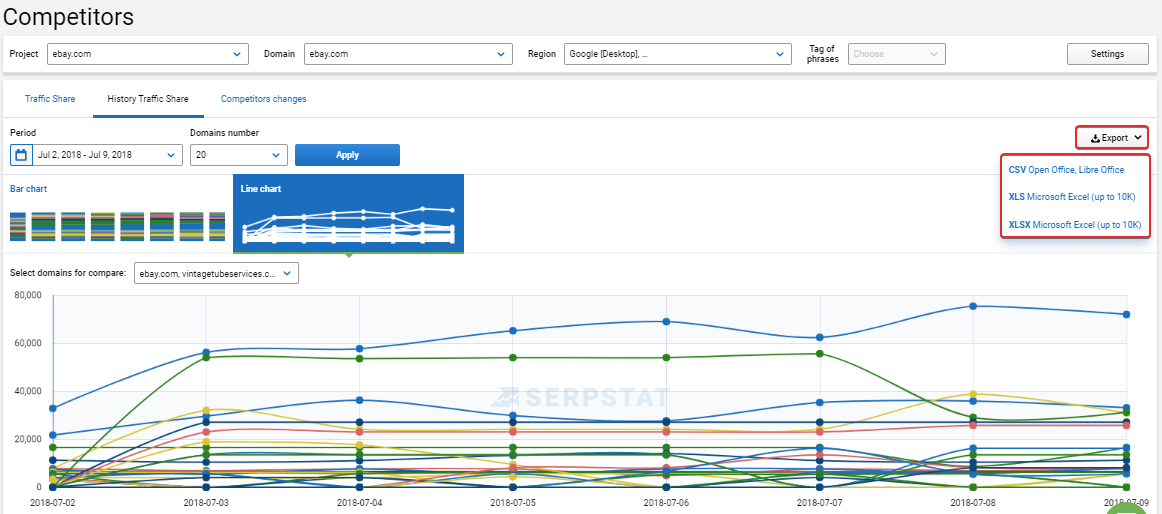Open the Period date range dropdown
The height and width of the screenshot is (514, 1162).
(x=107, y=155)
